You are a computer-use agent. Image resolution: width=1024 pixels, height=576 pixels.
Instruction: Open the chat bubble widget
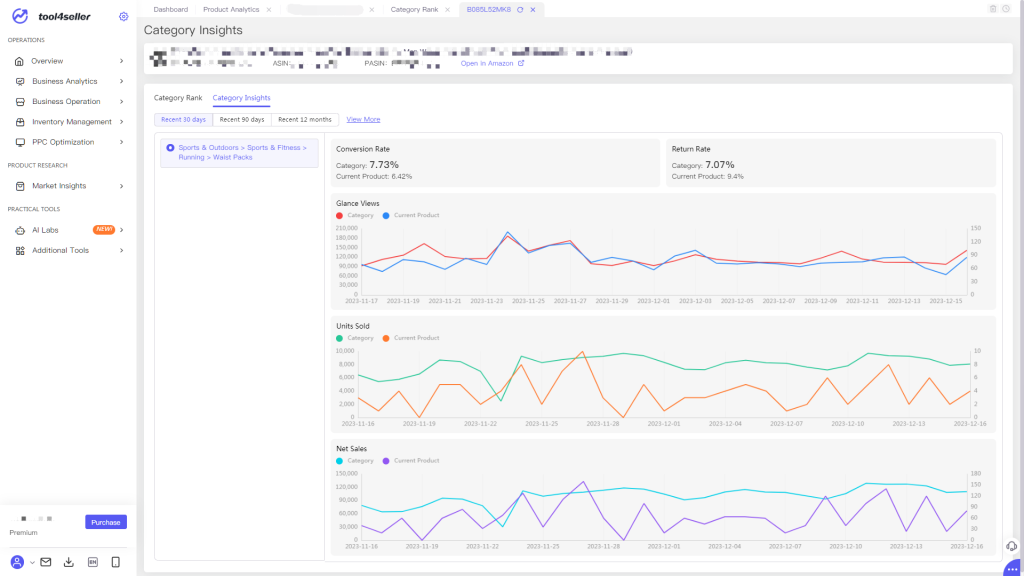tap(1013, 568)
